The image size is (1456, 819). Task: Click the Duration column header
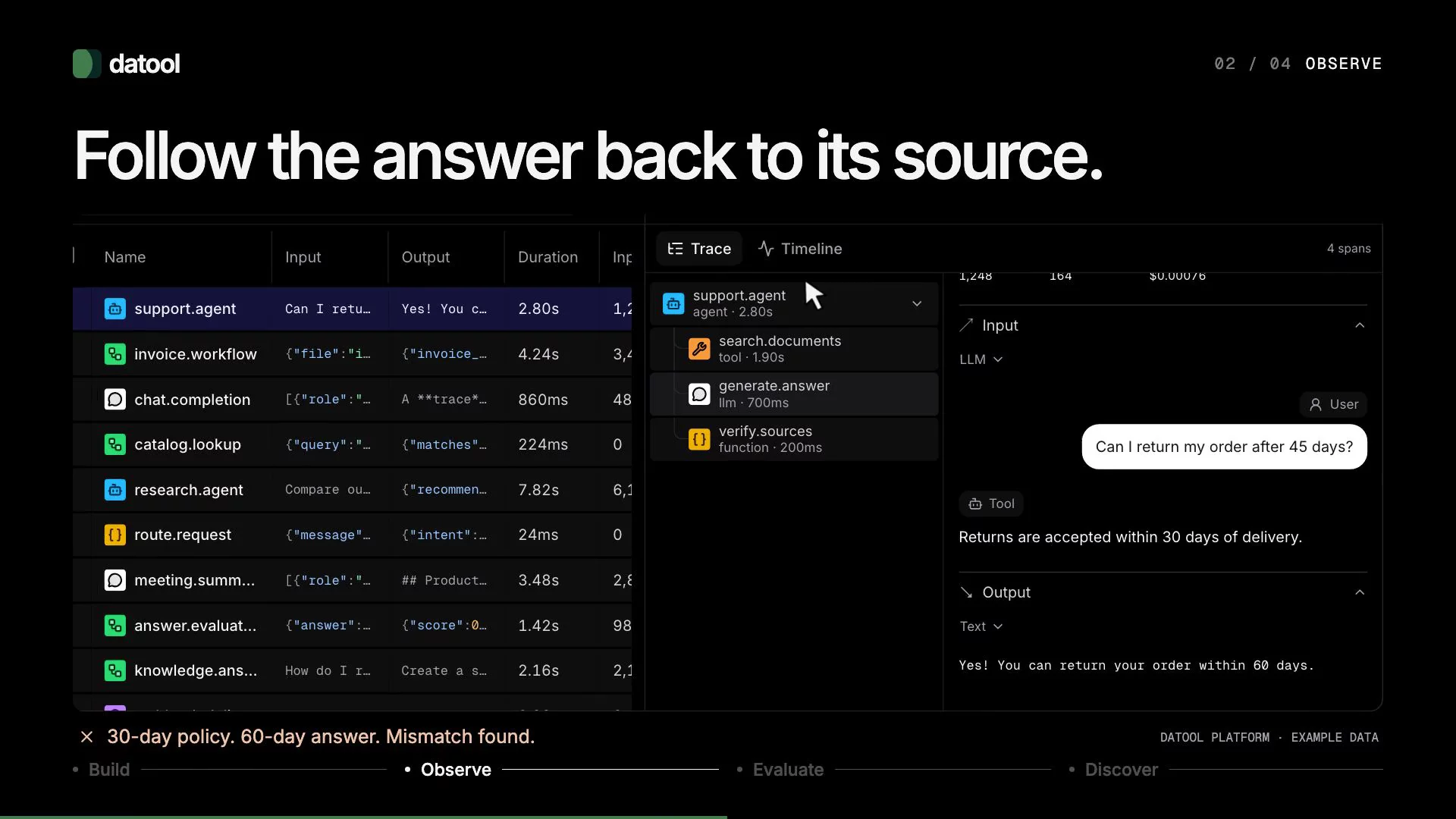[548, 257]
